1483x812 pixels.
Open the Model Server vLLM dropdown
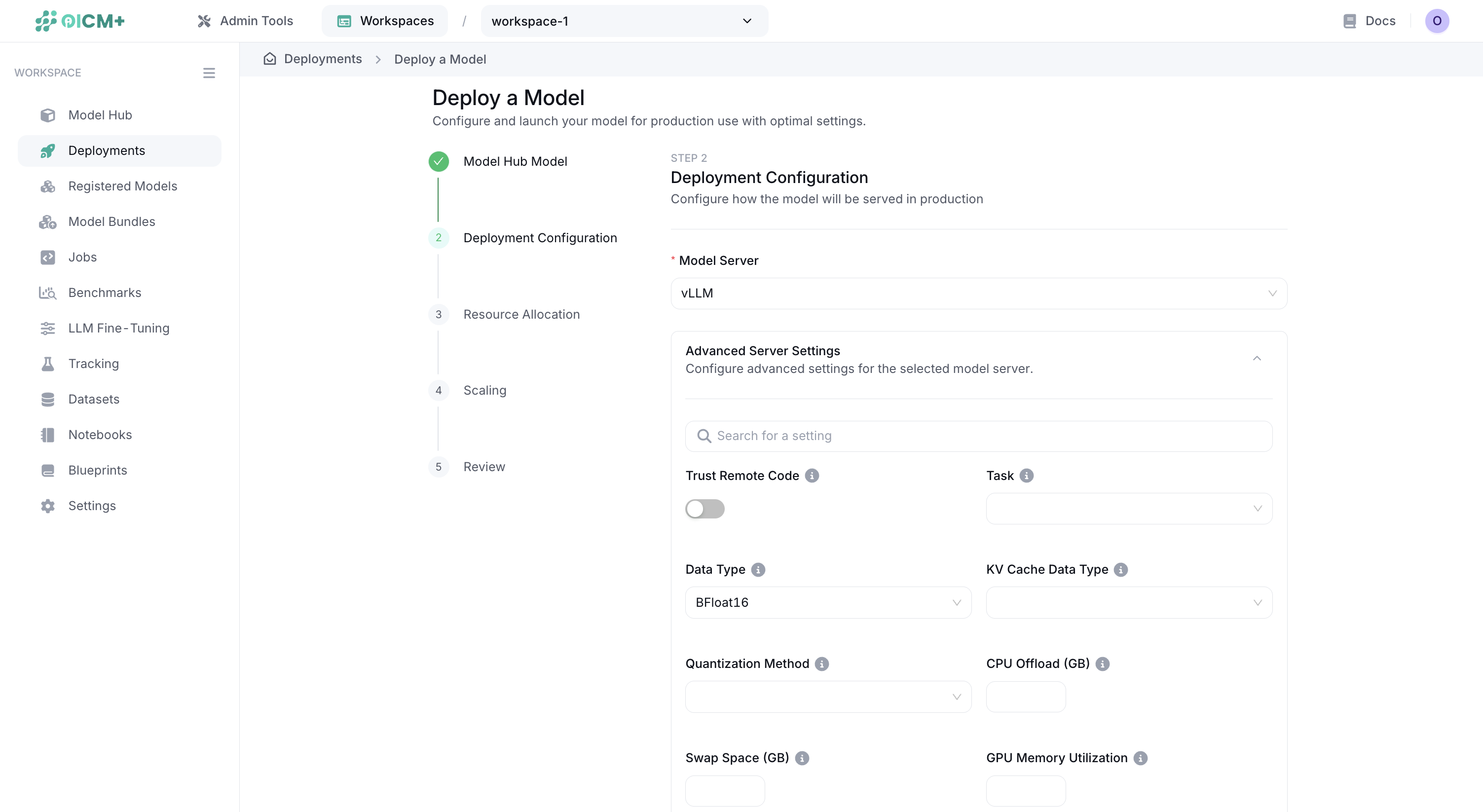click(x=978, y=293)
